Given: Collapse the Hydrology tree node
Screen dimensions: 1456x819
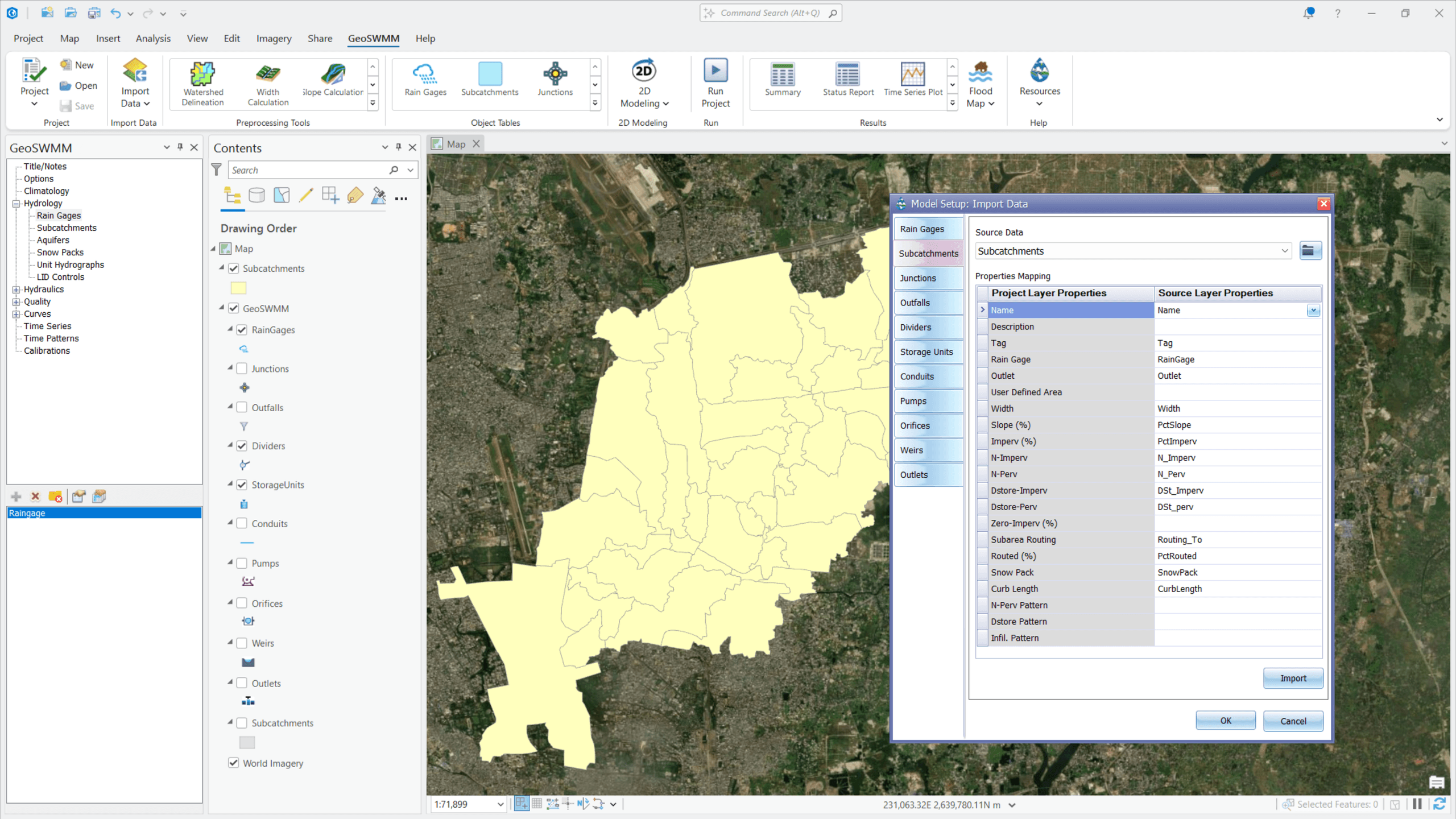Looking at the screenshot, I should [x=15, y=203].
